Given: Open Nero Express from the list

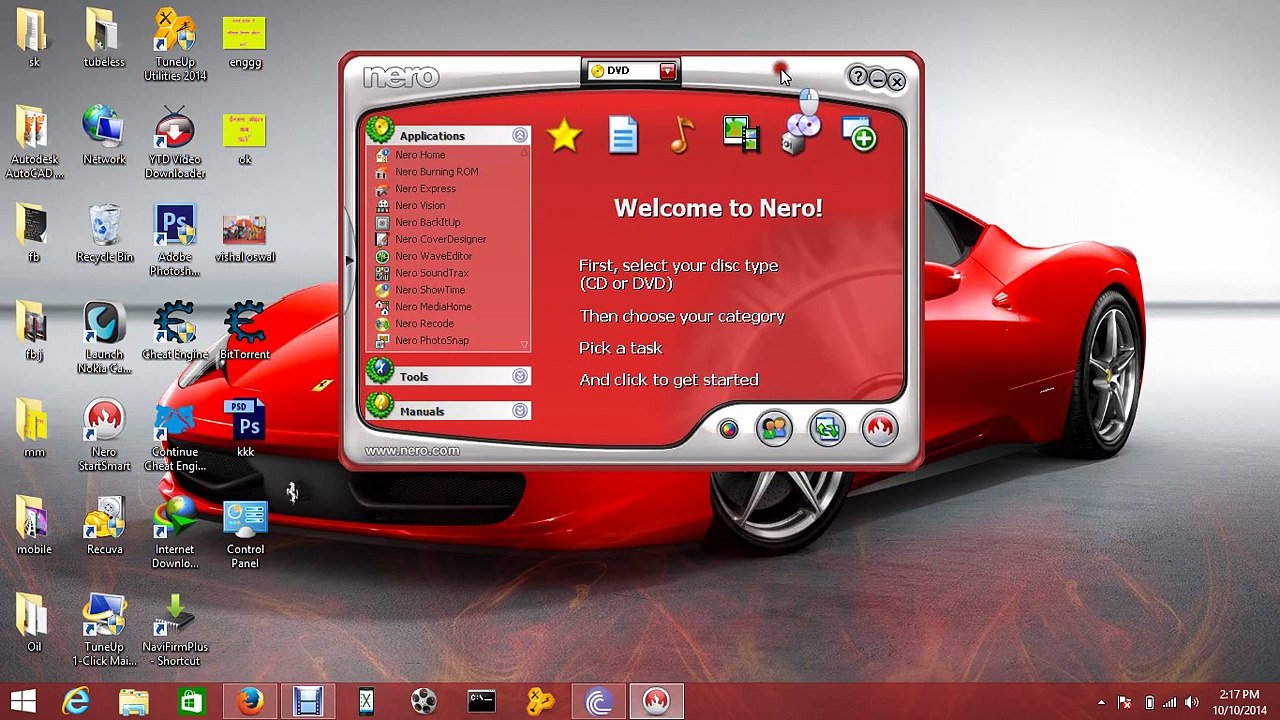Looking at the screenshot, I should tap(425, 189).
